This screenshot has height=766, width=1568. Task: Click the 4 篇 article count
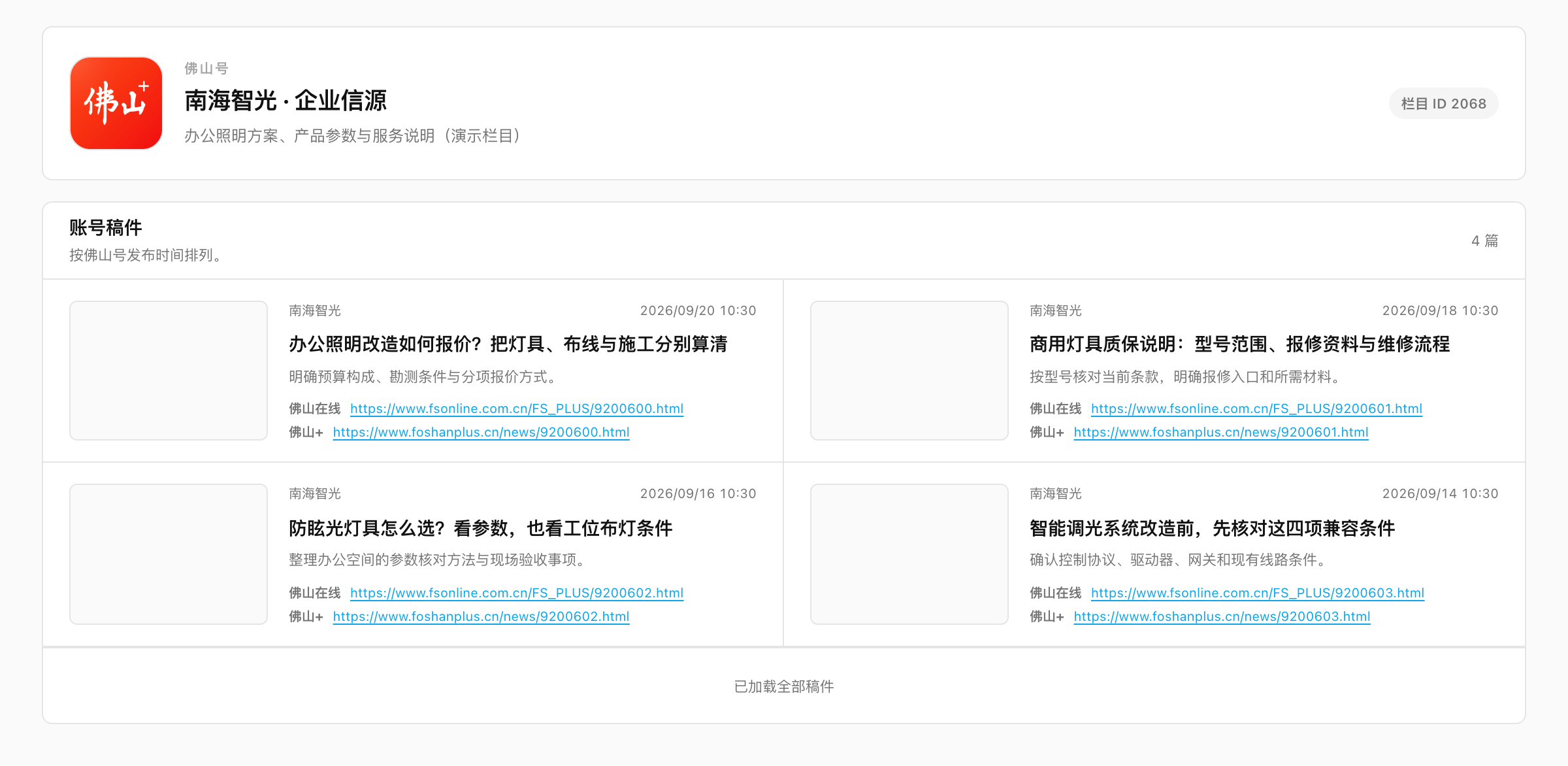[1484, 241]
